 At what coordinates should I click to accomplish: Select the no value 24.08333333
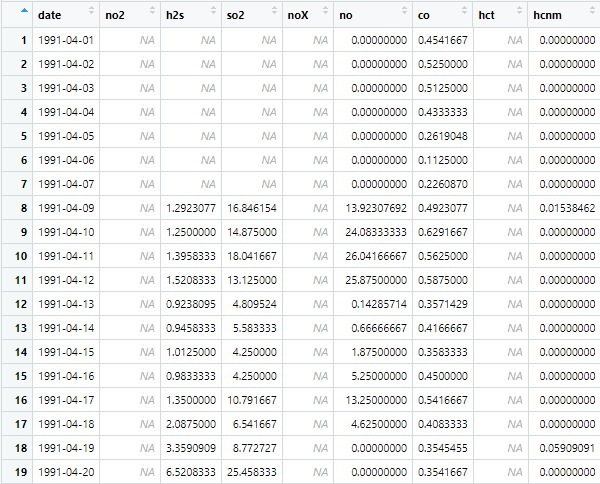[x=372, y=231]
